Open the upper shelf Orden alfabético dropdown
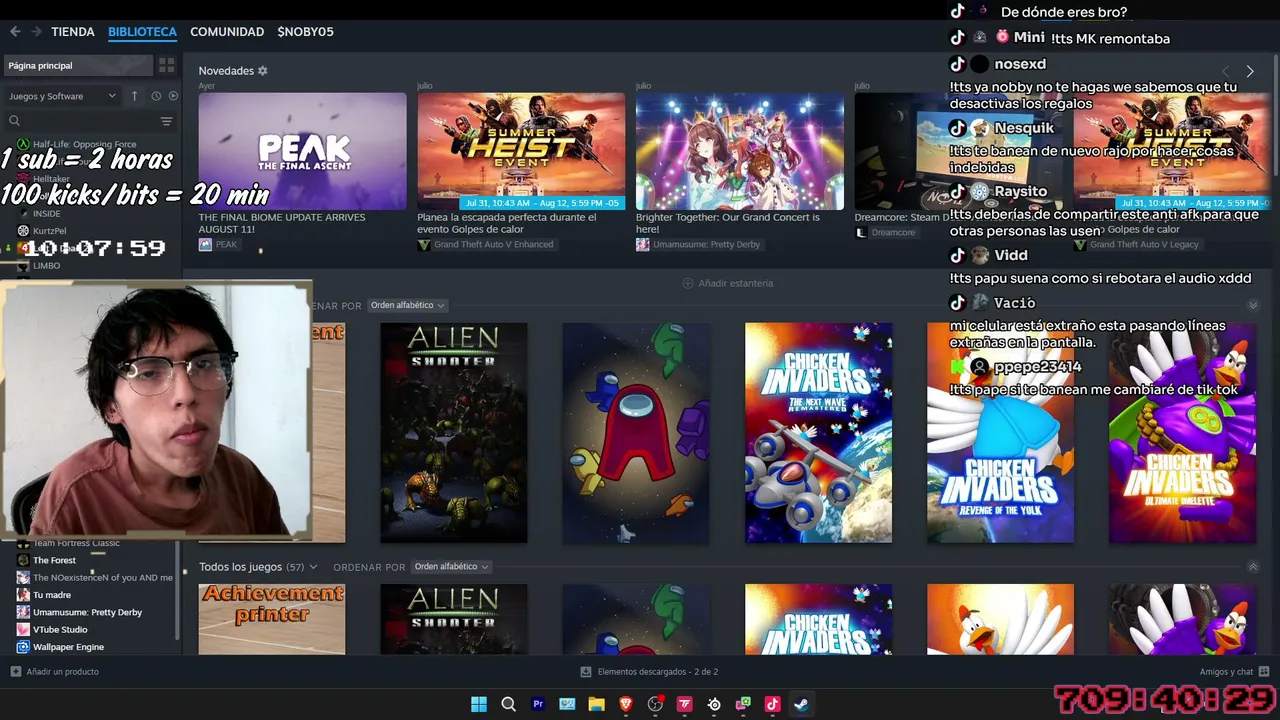 coord(407,305)
